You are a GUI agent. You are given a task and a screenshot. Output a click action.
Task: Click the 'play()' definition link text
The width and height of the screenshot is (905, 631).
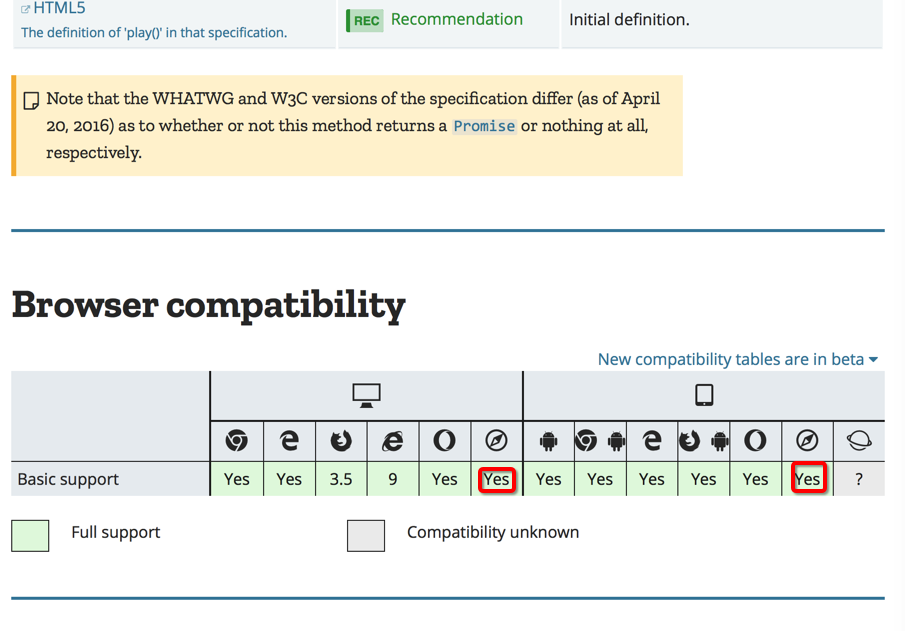coord(154,32)
